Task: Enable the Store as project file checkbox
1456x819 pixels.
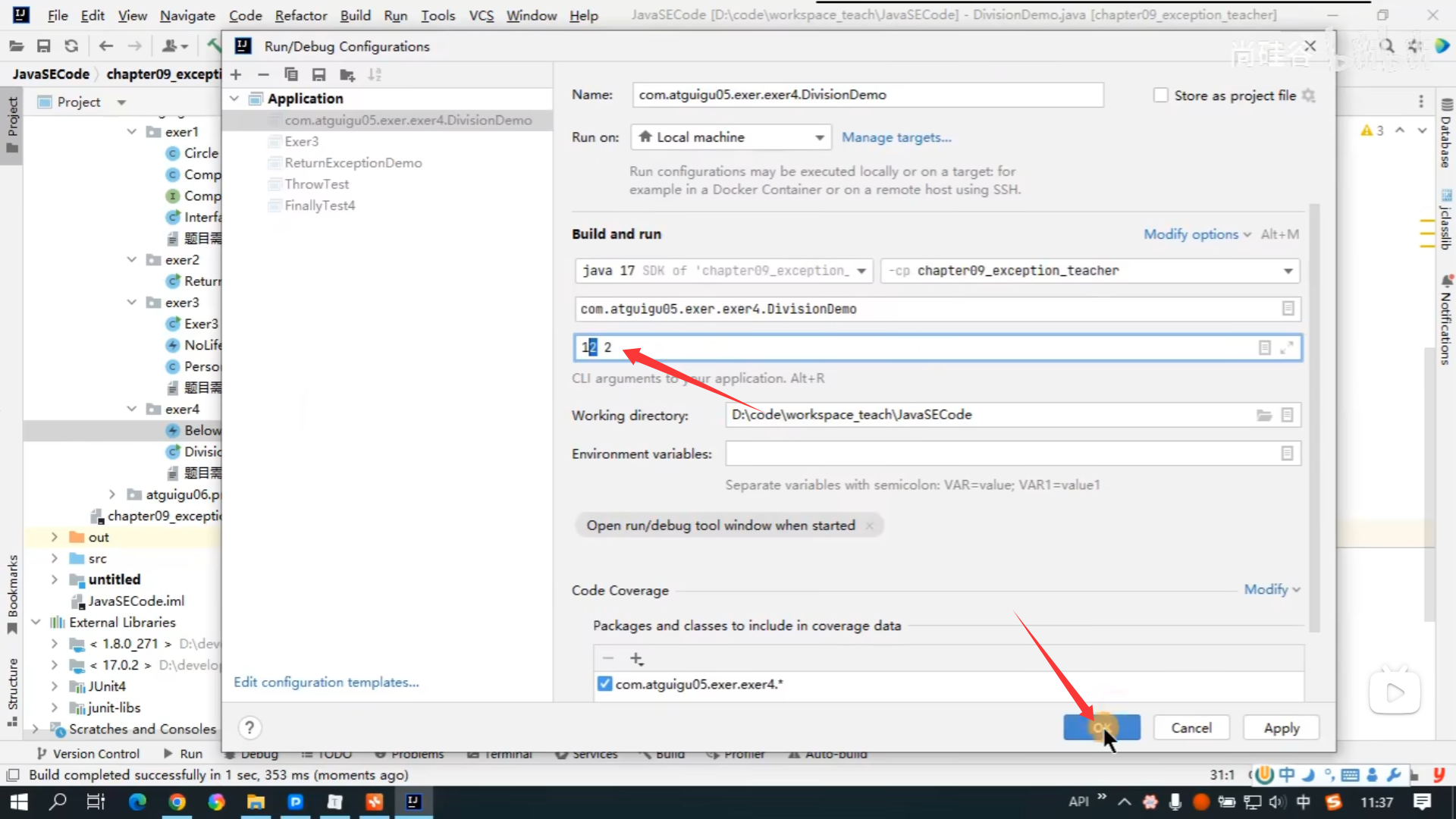Action: [1160, 95]
